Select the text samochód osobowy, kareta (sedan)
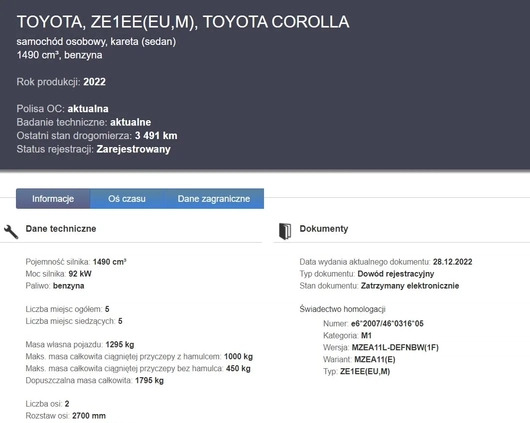This screenshot has height=423, width=530. pyautogui.click(x=96, y=42)
